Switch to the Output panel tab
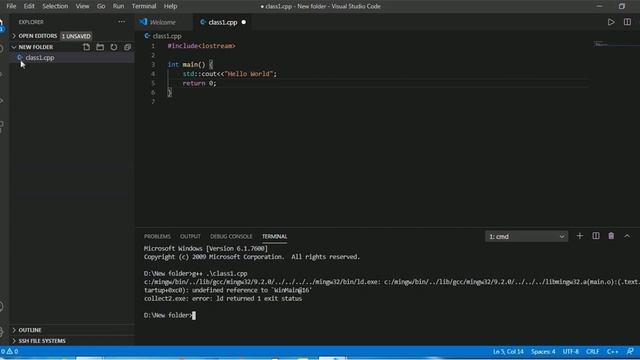 (x=190, y=236)
